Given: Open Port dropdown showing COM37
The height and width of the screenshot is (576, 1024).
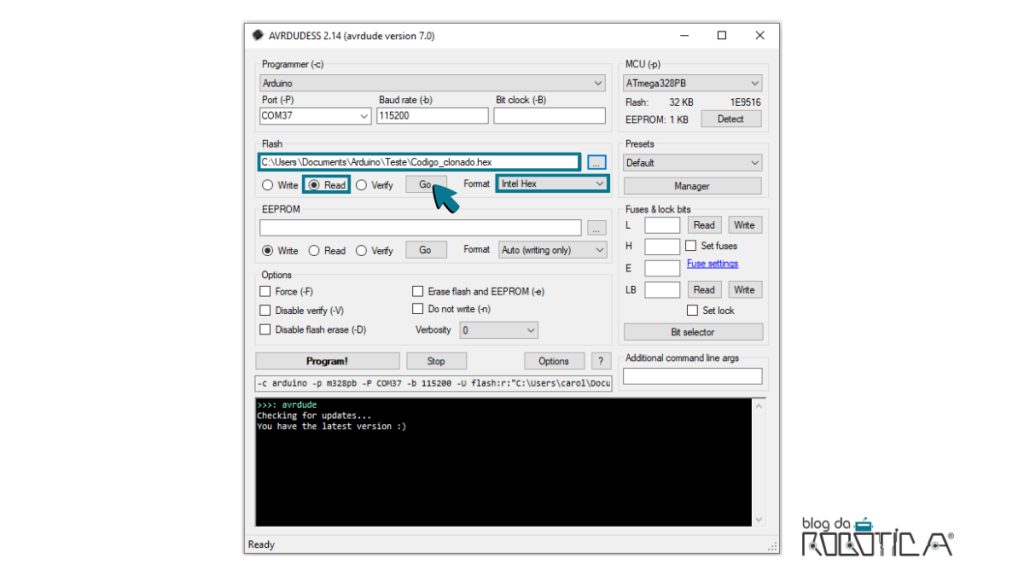Looking at the screenshot, I should pyautogui.click(x=315, y=116).
